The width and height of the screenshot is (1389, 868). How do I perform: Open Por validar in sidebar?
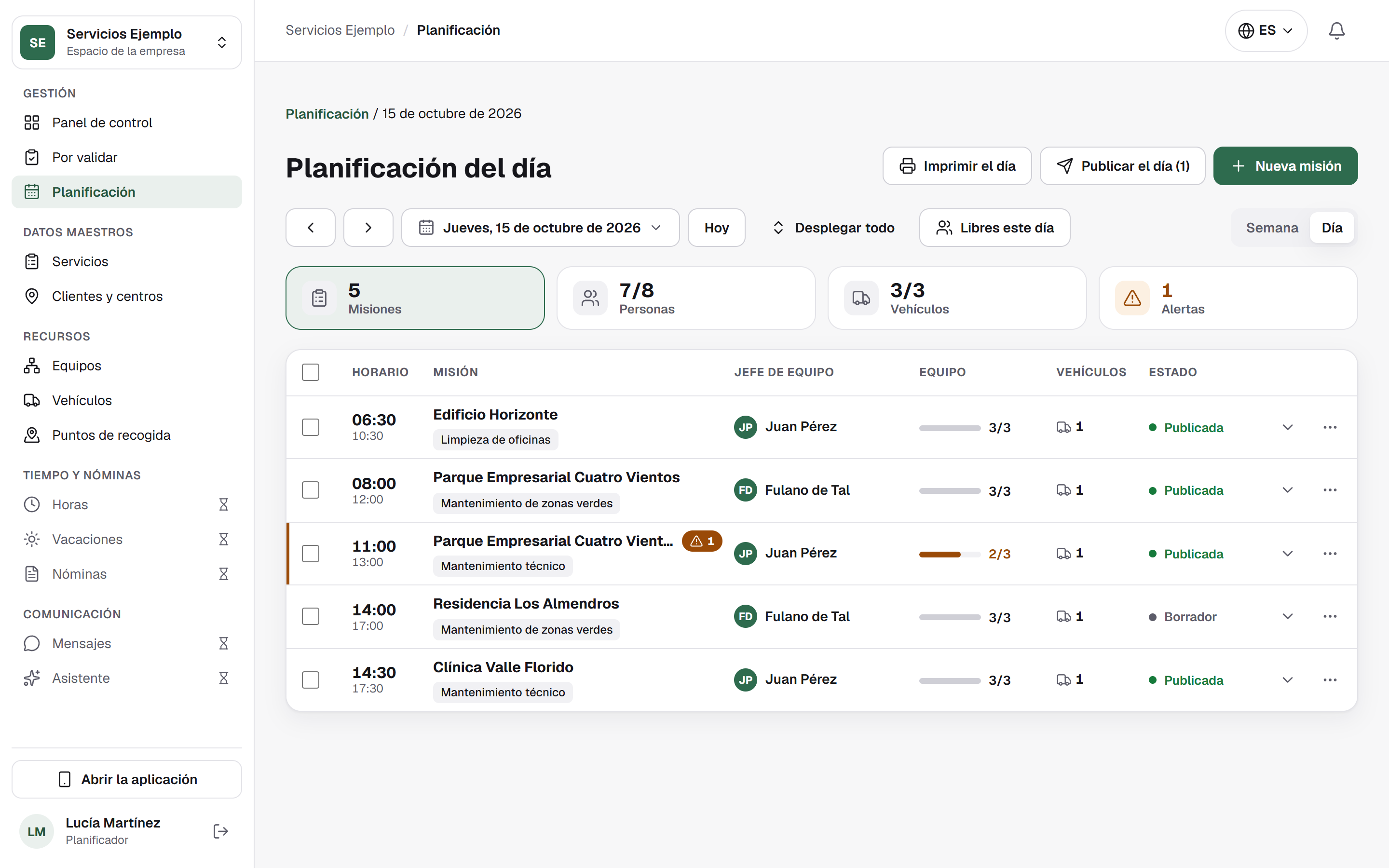127,157
